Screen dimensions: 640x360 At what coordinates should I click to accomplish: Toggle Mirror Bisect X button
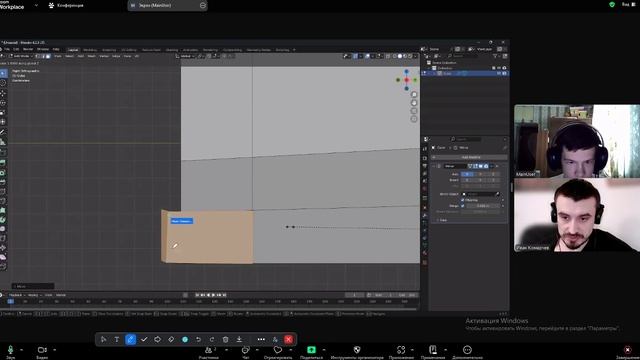[x=467, y=180]
